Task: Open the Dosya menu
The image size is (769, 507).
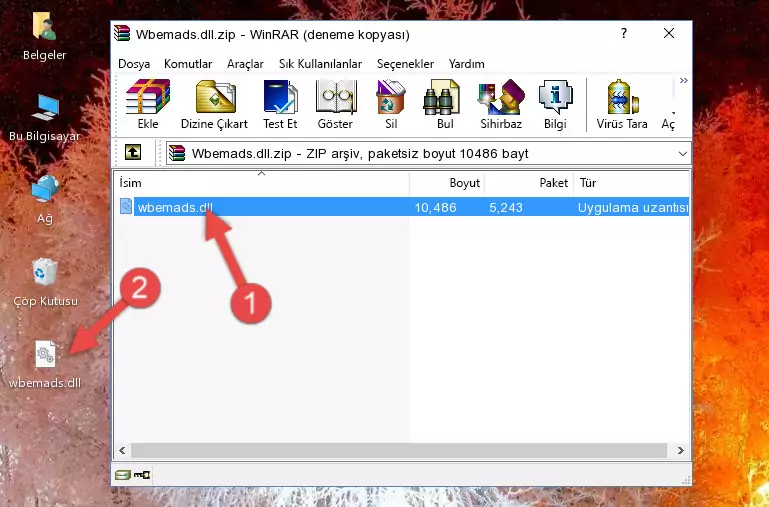Action: [x=134, y=64]
